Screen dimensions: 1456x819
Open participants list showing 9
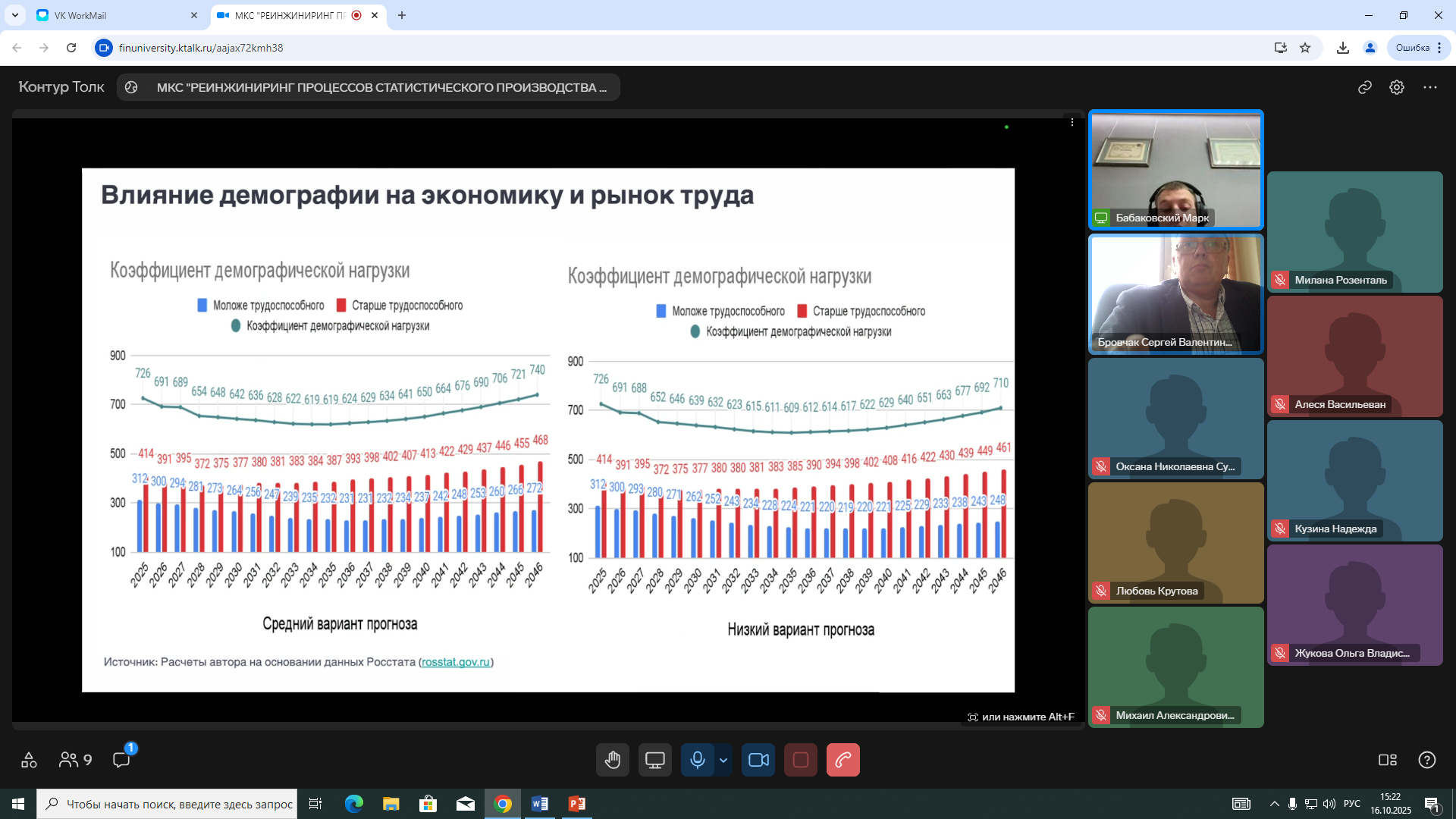coord(75,760)
